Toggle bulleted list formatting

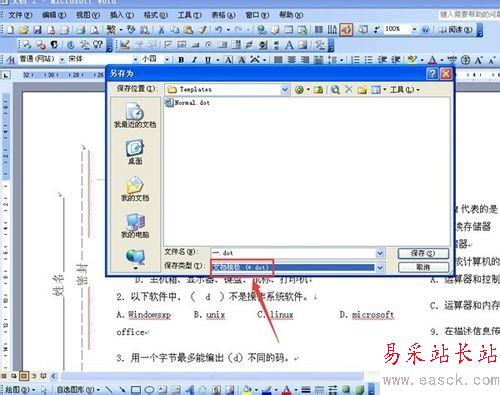(x=368, y=60)
